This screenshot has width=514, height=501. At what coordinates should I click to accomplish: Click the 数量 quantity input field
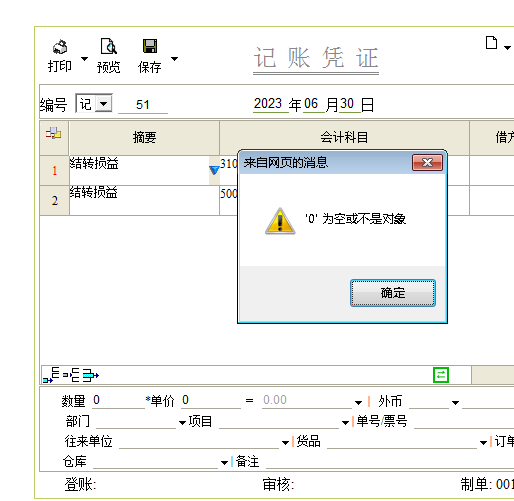(118, 400)
